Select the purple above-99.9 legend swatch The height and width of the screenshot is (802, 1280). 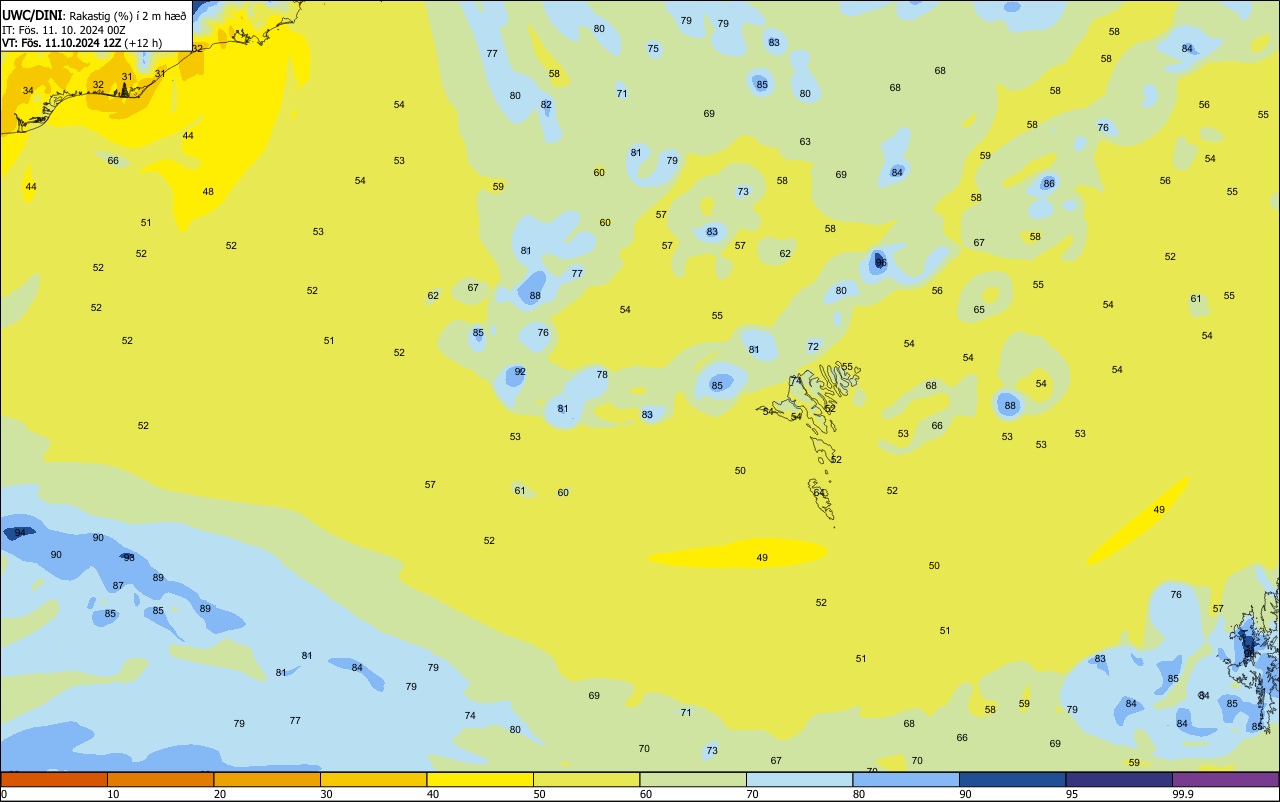1225,779
